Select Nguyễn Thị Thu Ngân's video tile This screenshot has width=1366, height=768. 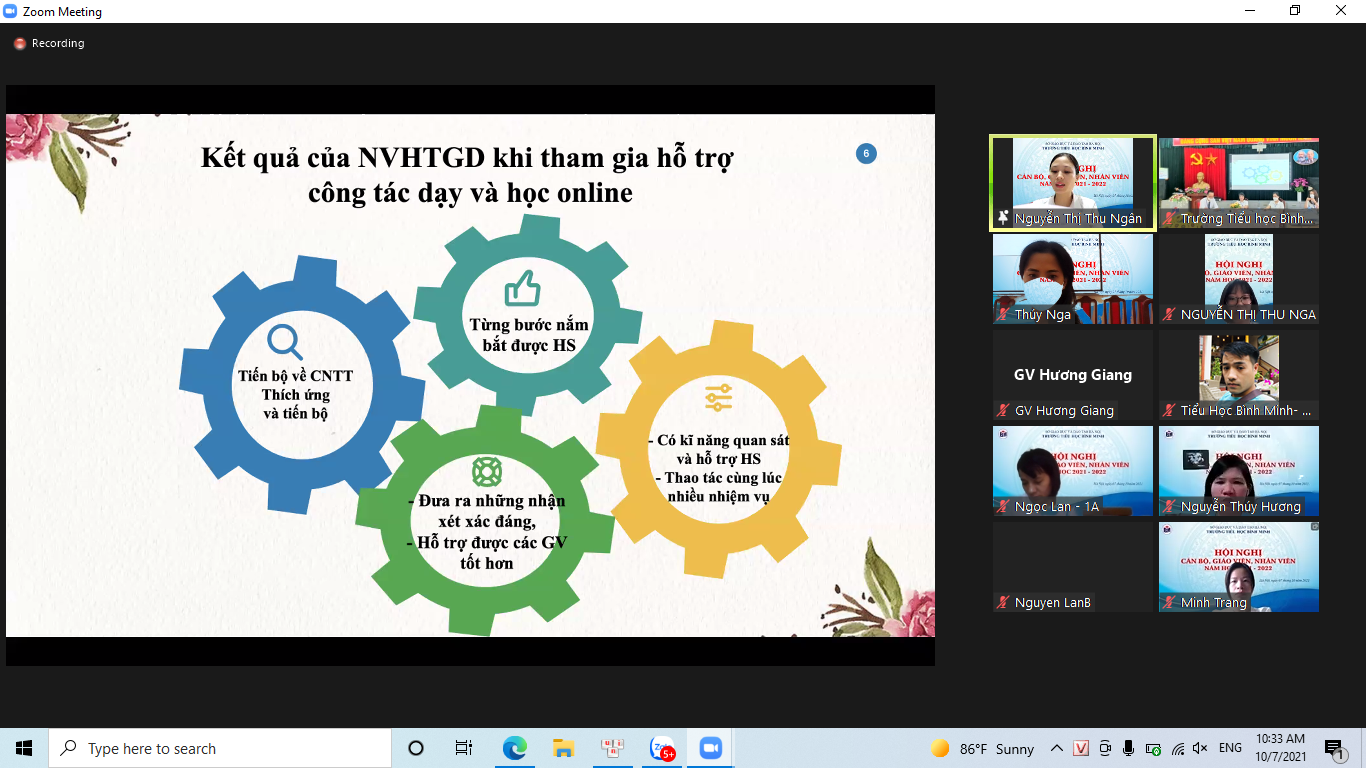coord(1073,183)
